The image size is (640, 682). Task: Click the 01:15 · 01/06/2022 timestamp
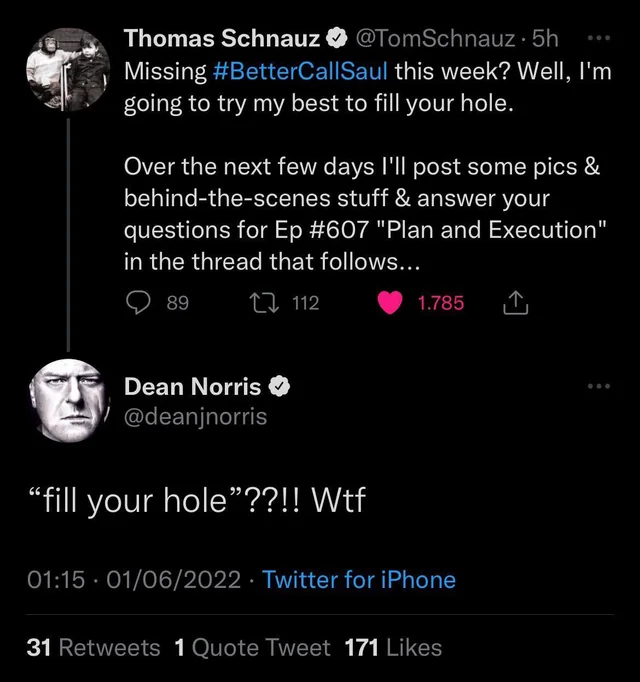(133, 580)
